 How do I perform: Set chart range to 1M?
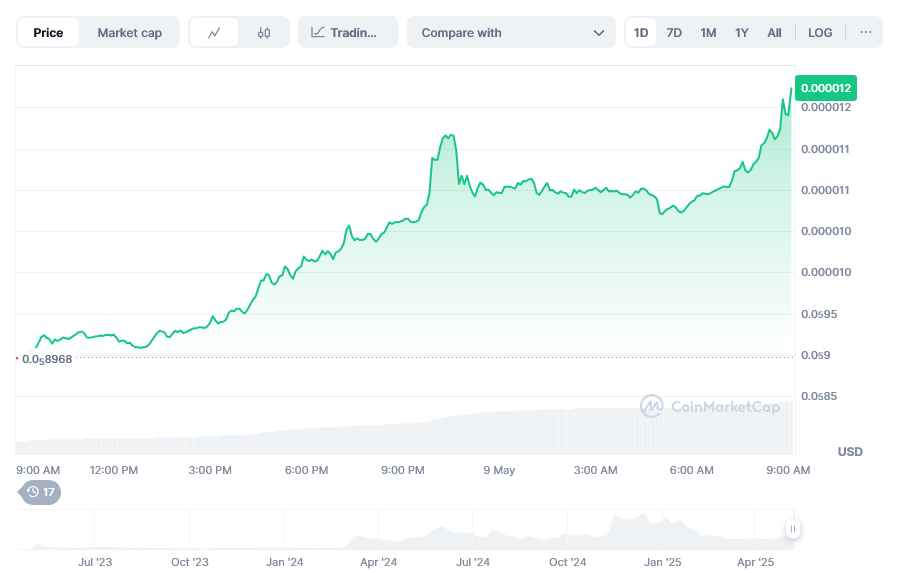tap(708, 33)
